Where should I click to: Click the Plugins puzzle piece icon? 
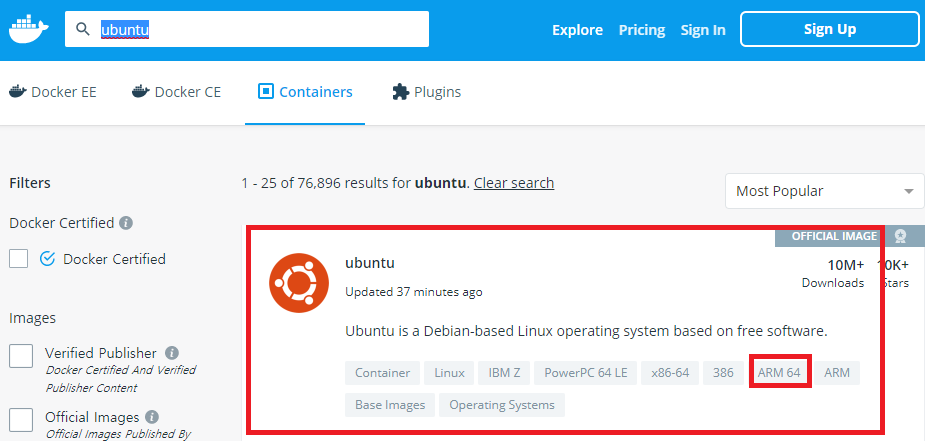[400, 92]
